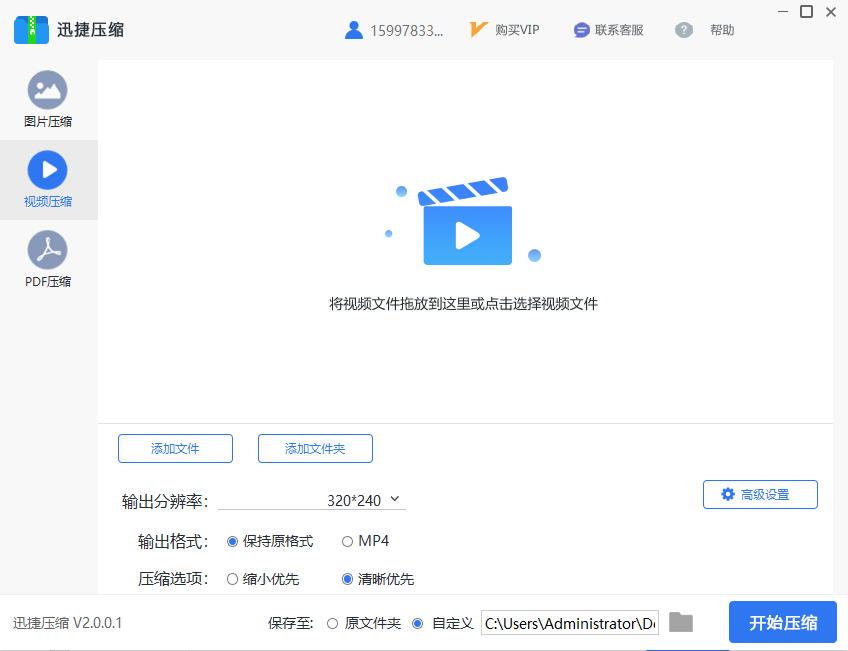Minimize the application window
This screenshot has width=848, height=651.
click(783, 11)
